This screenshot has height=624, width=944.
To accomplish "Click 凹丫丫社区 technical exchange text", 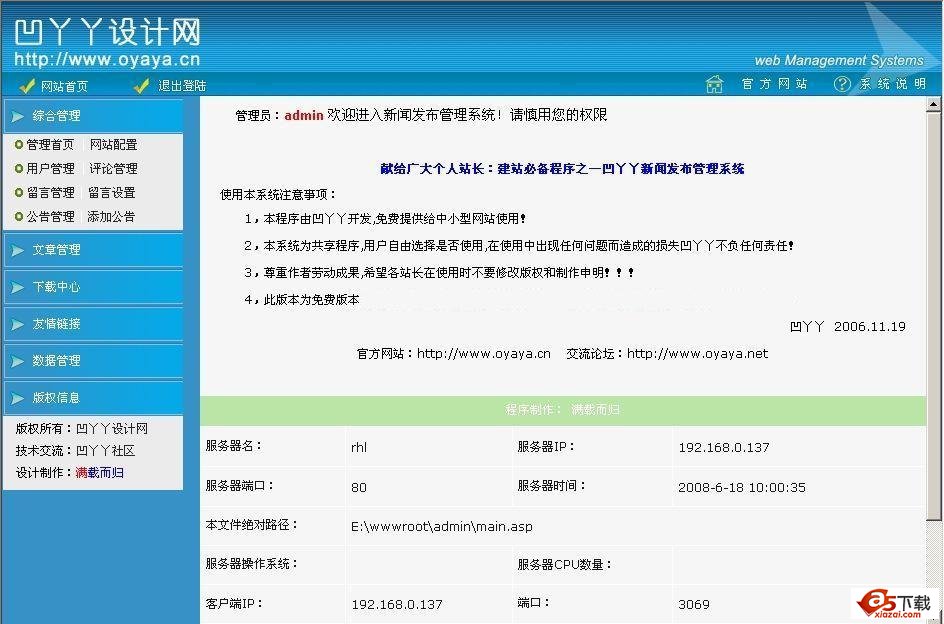I will point(106,451).
